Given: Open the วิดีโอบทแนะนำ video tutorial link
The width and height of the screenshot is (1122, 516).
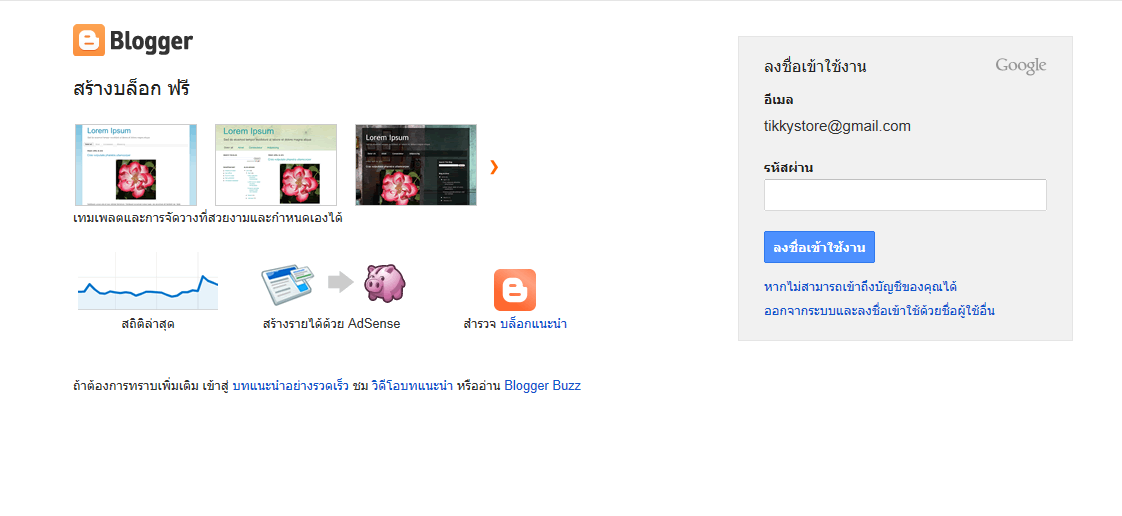Looking at the screenshot, I should tap(412, 386).
